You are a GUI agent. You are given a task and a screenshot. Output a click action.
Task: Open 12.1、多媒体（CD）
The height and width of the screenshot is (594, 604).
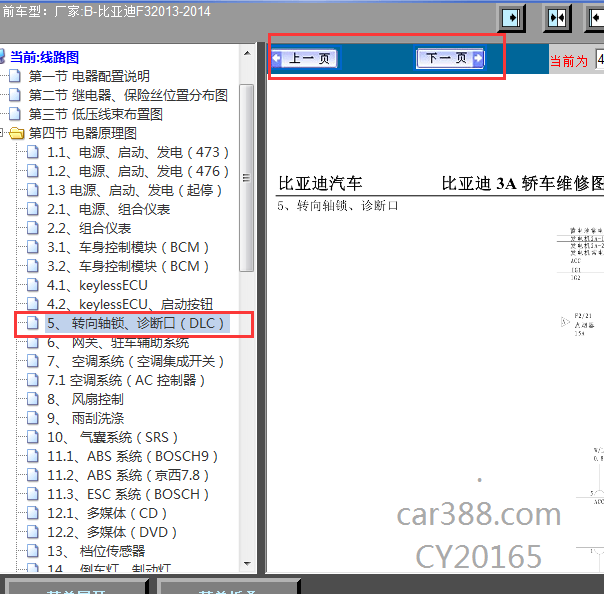pos(107,513)
